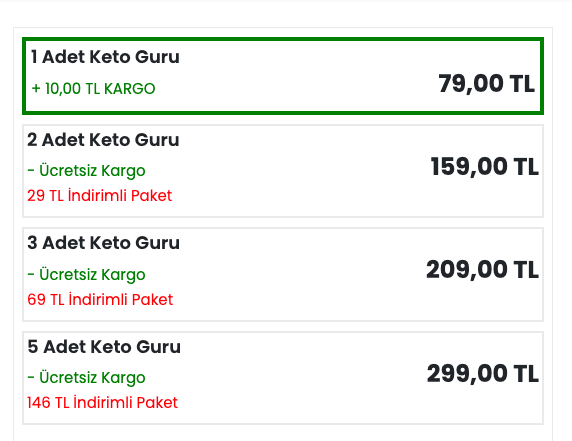
Task: Select the 1 Adet Keto Guru package
Action: (x=283, y=76)
